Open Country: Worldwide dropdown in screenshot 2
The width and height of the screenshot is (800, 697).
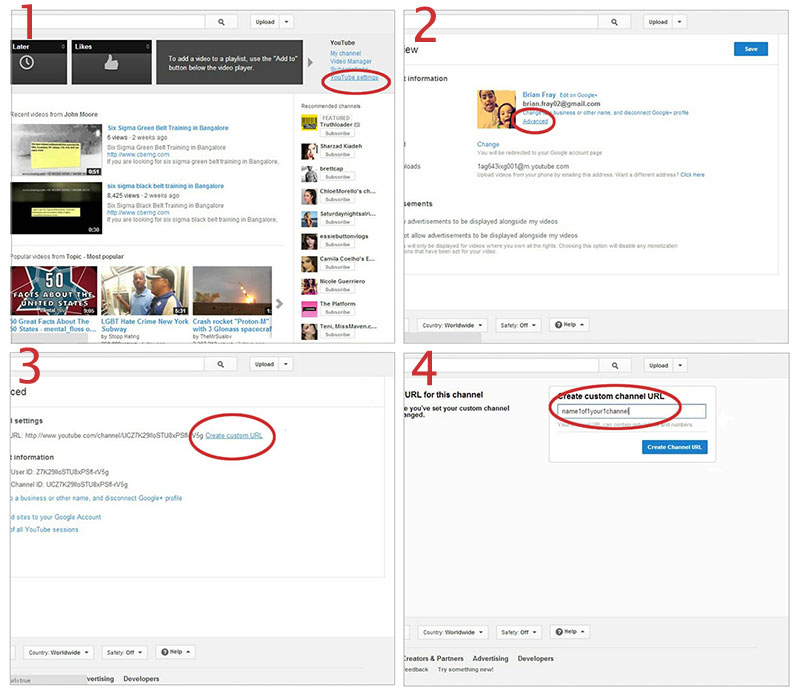[x=452, y=325]
